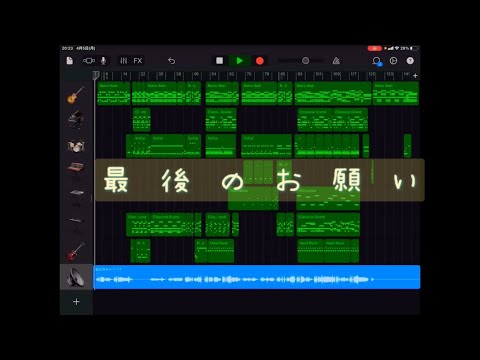The height and width of the screenshot is (360, 480).
Task: Stop playback with the square button
Action: [x=219, y=61]
